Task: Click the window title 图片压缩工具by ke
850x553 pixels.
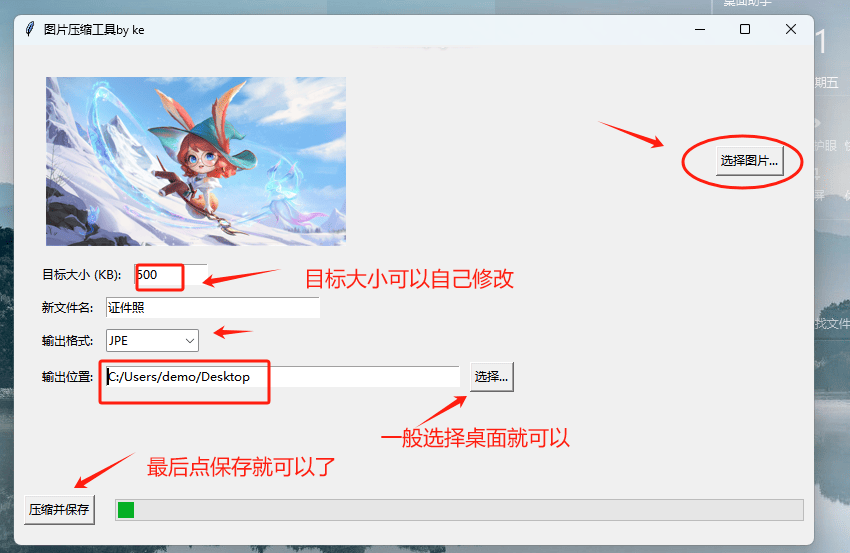Action: (94, 29)
